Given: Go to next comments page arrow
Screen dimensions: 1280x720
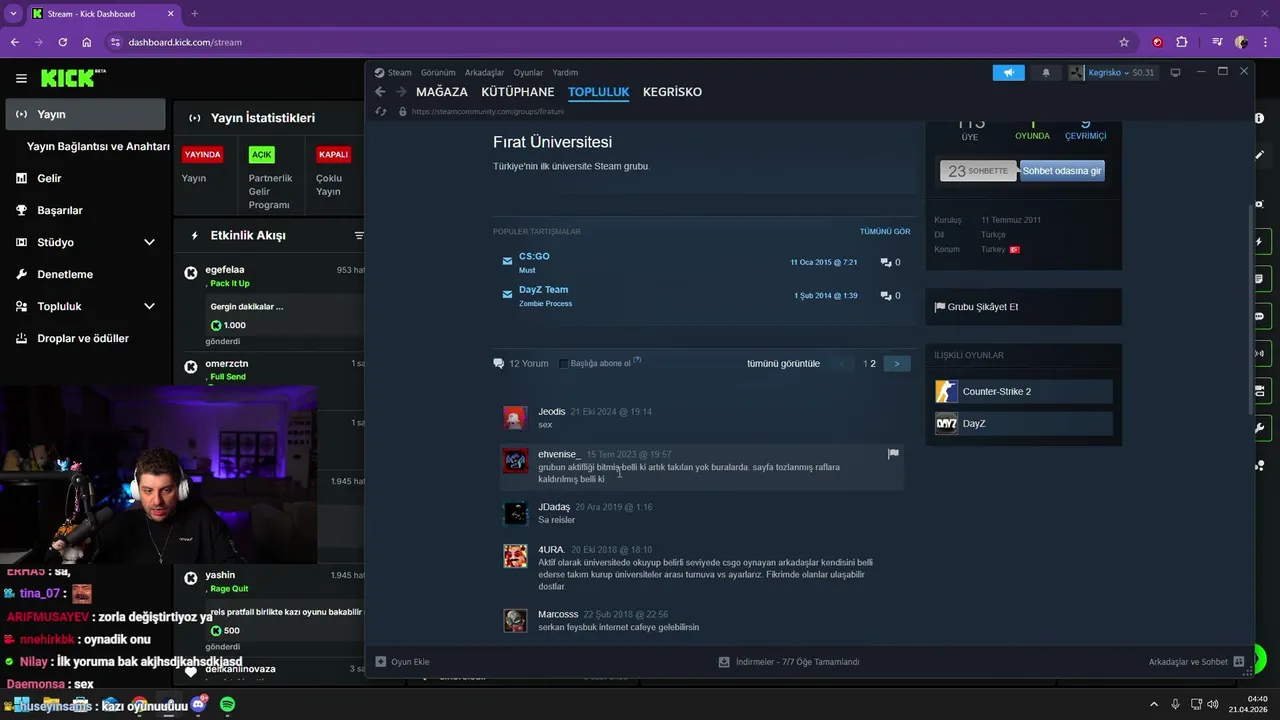Looking at the screenshot, I should 897,364.
